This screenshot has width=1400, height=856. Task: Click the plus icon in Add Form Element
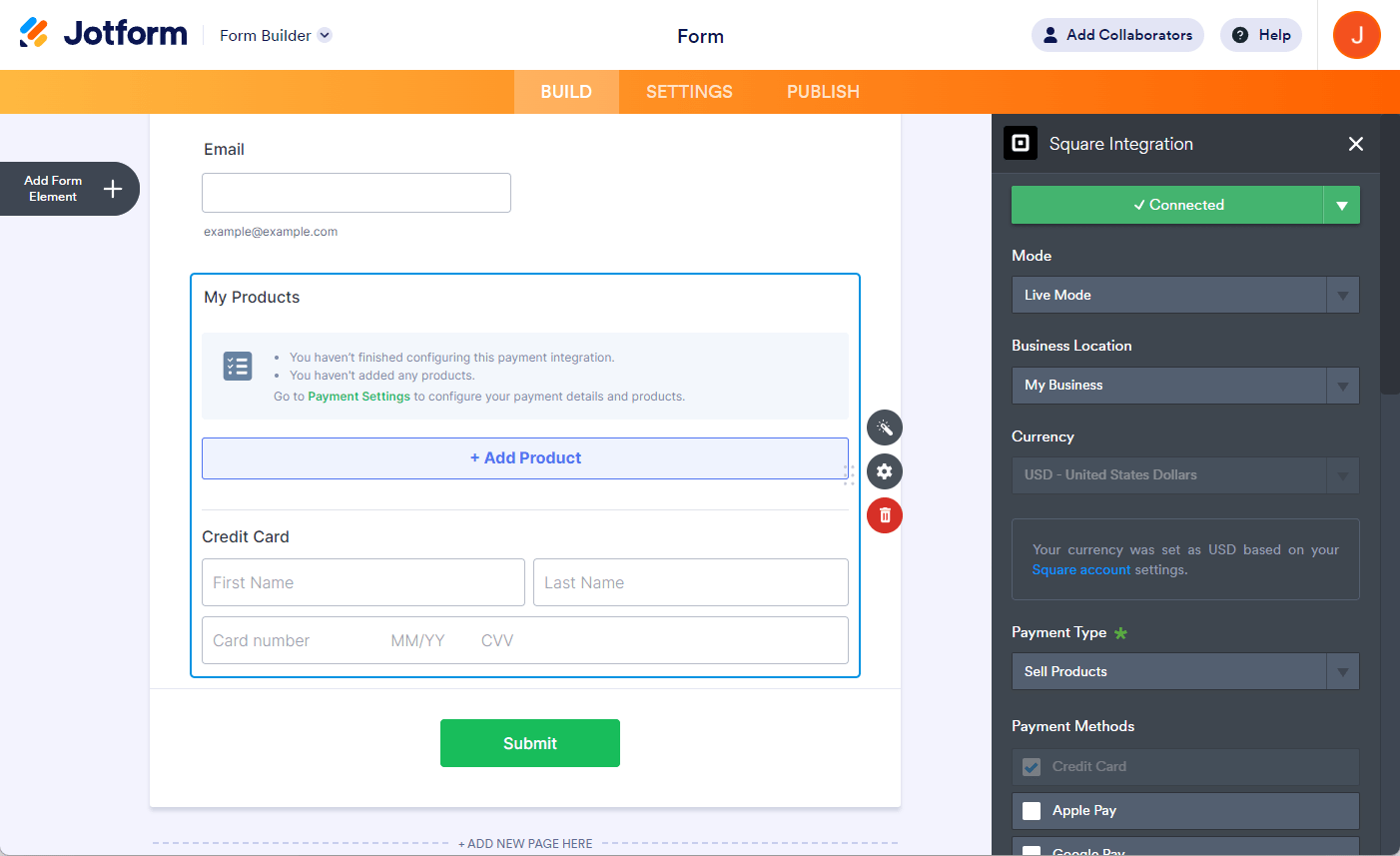coord(113,189)
